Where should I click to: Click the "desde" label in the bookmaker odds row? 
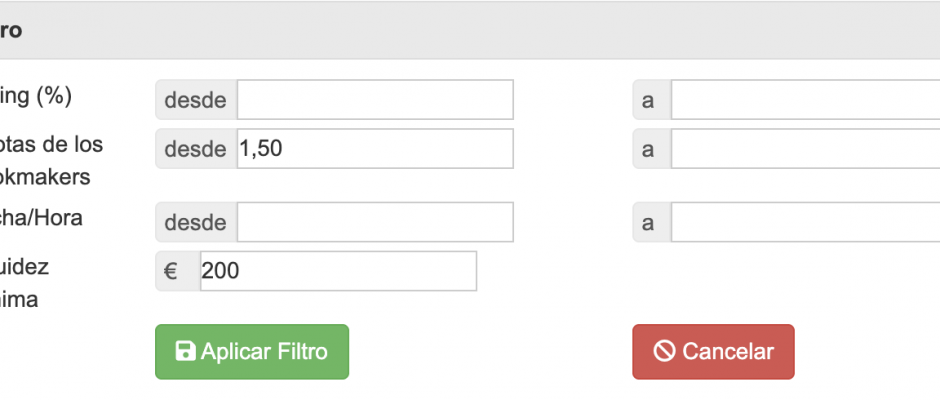pos(196,149)
